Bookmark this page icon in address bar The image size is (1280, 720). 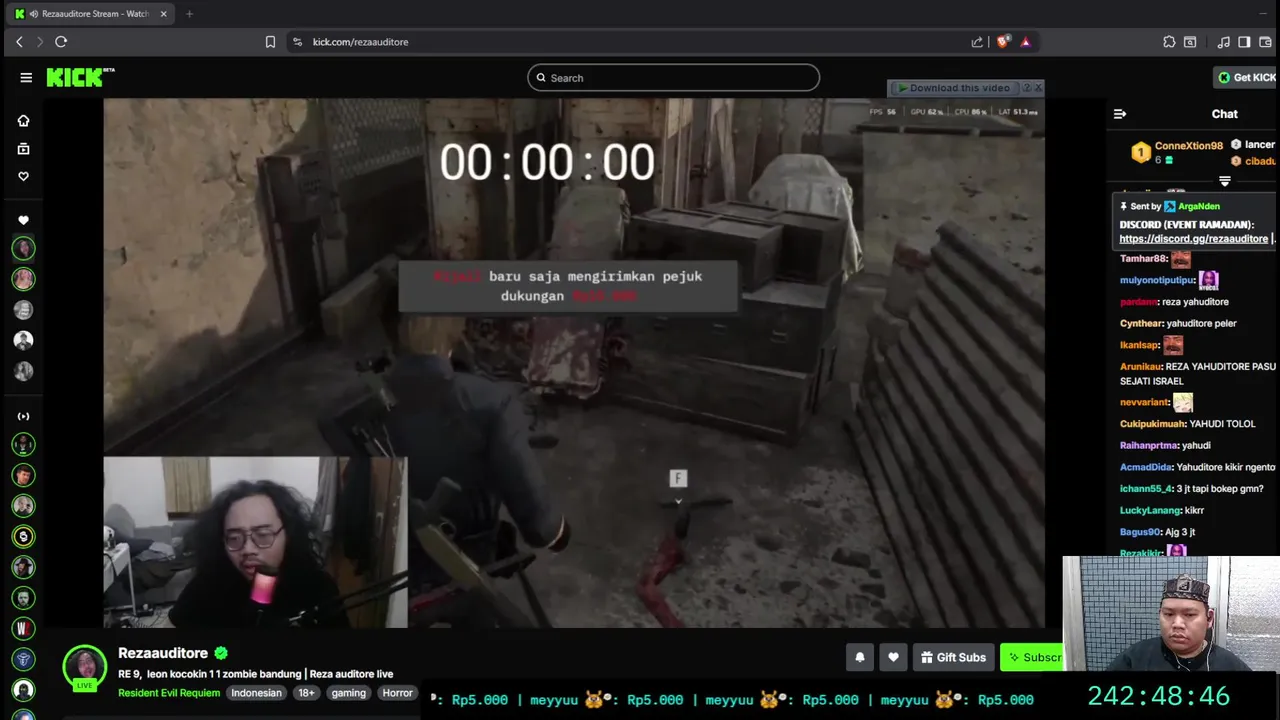(270, 42)
